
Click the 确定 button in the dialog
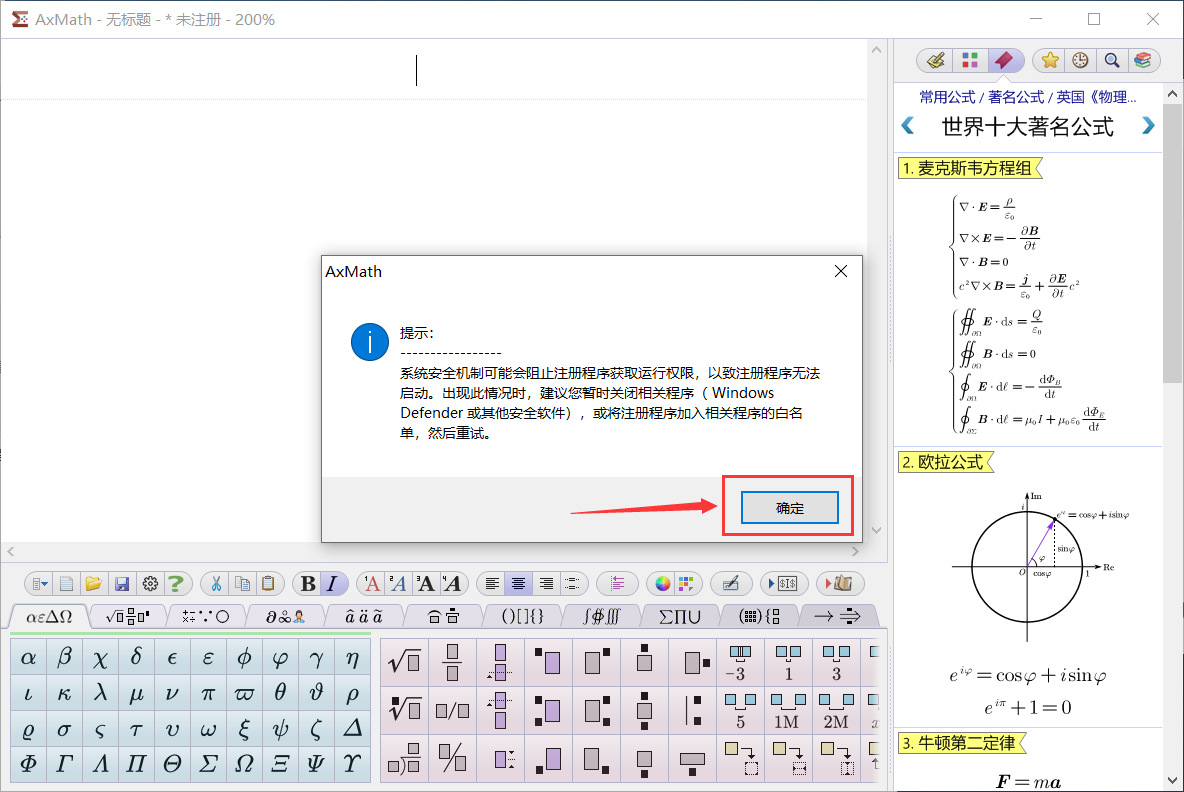click(788, 508)
